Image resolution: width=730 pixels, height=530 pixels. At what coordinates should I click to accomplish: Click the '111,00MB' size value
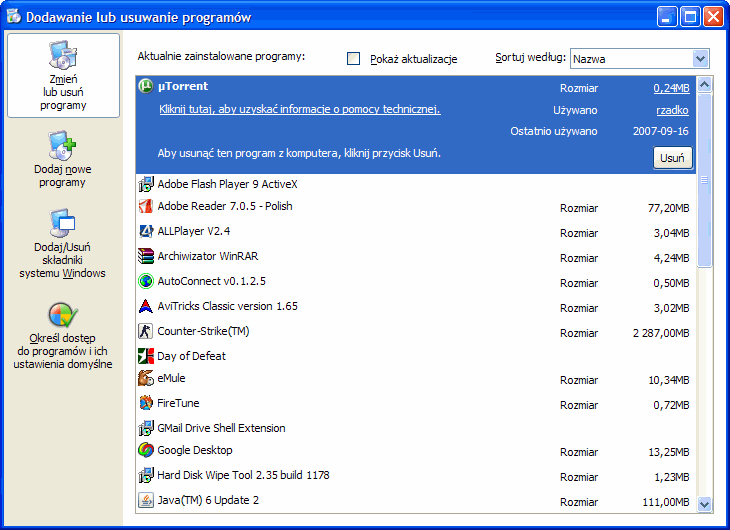[666, 502]
